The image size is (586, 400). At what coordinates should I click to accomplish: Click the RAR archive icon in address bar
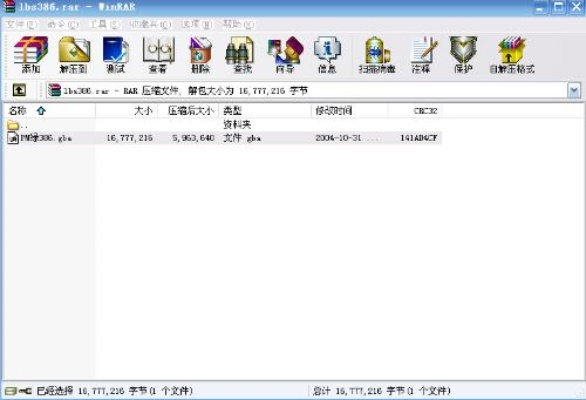point(54,90)
